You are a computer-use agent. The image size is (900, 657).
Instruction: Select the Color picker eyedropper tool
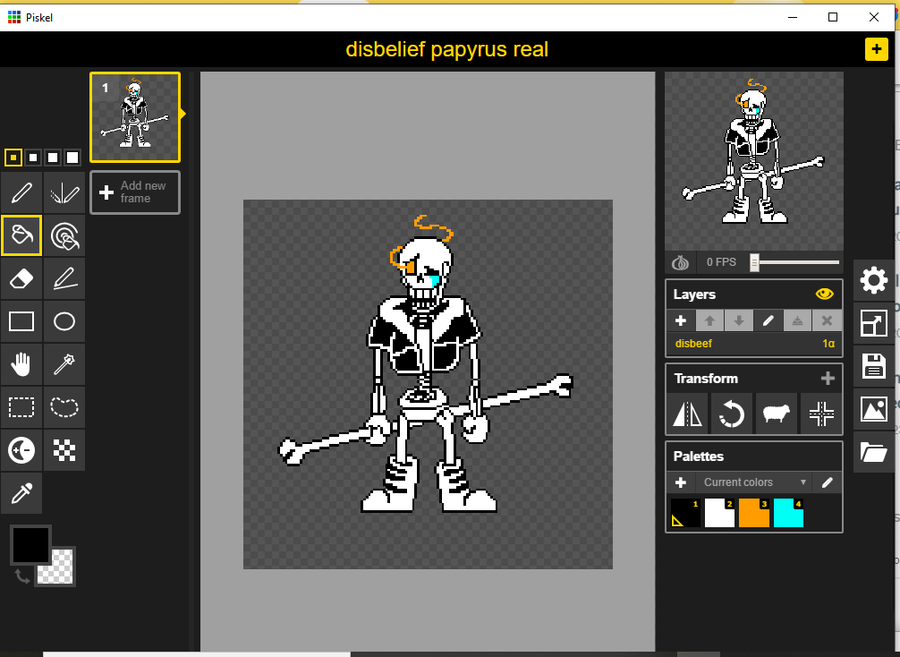tap(21, 493)
